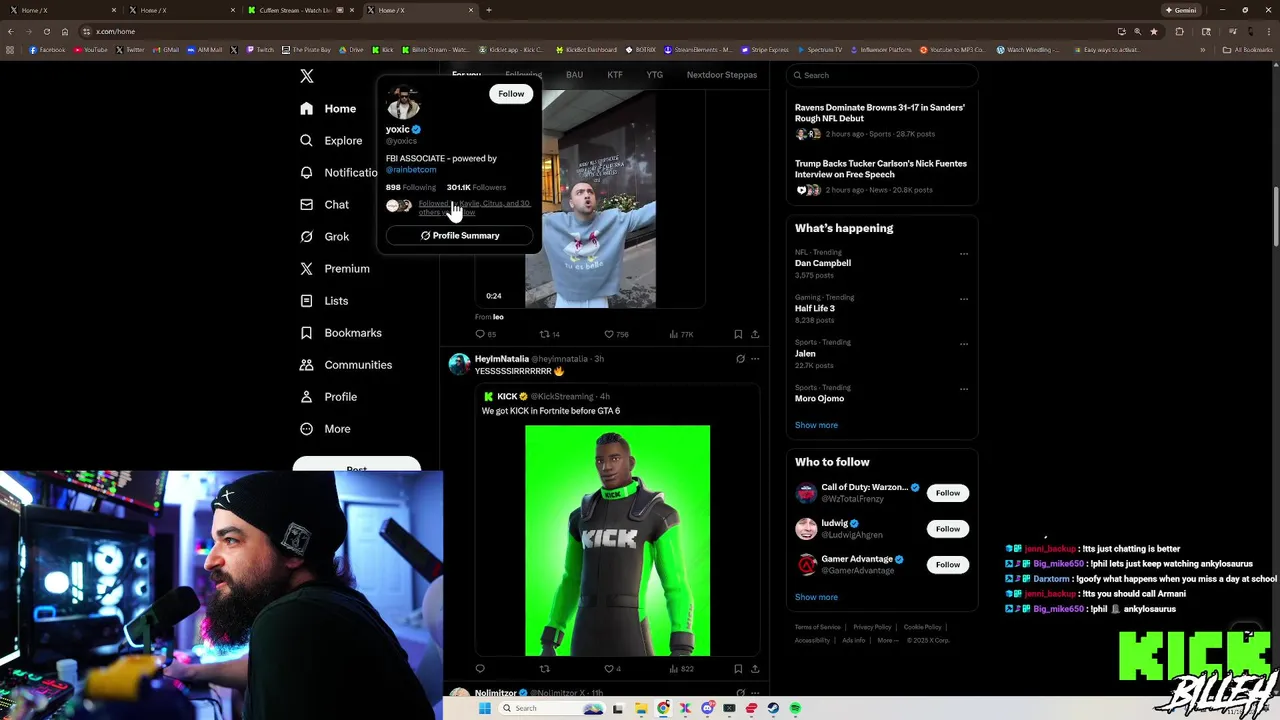This screenshot has height=720, width=1280.
Task: Expand the More menu in the sidebar
Action: click(x=325, y=428)
